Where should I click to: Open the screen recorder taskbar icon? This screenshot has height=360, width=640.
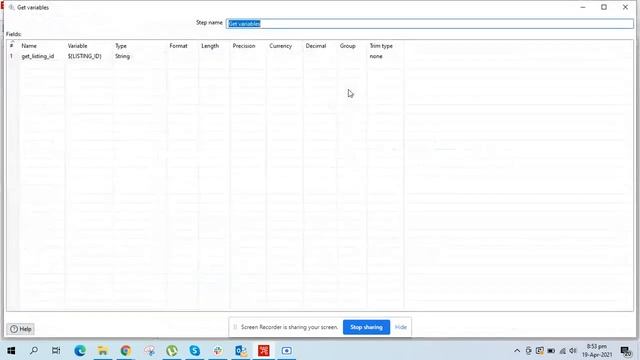pyautogui.click(x=287, y=351)
